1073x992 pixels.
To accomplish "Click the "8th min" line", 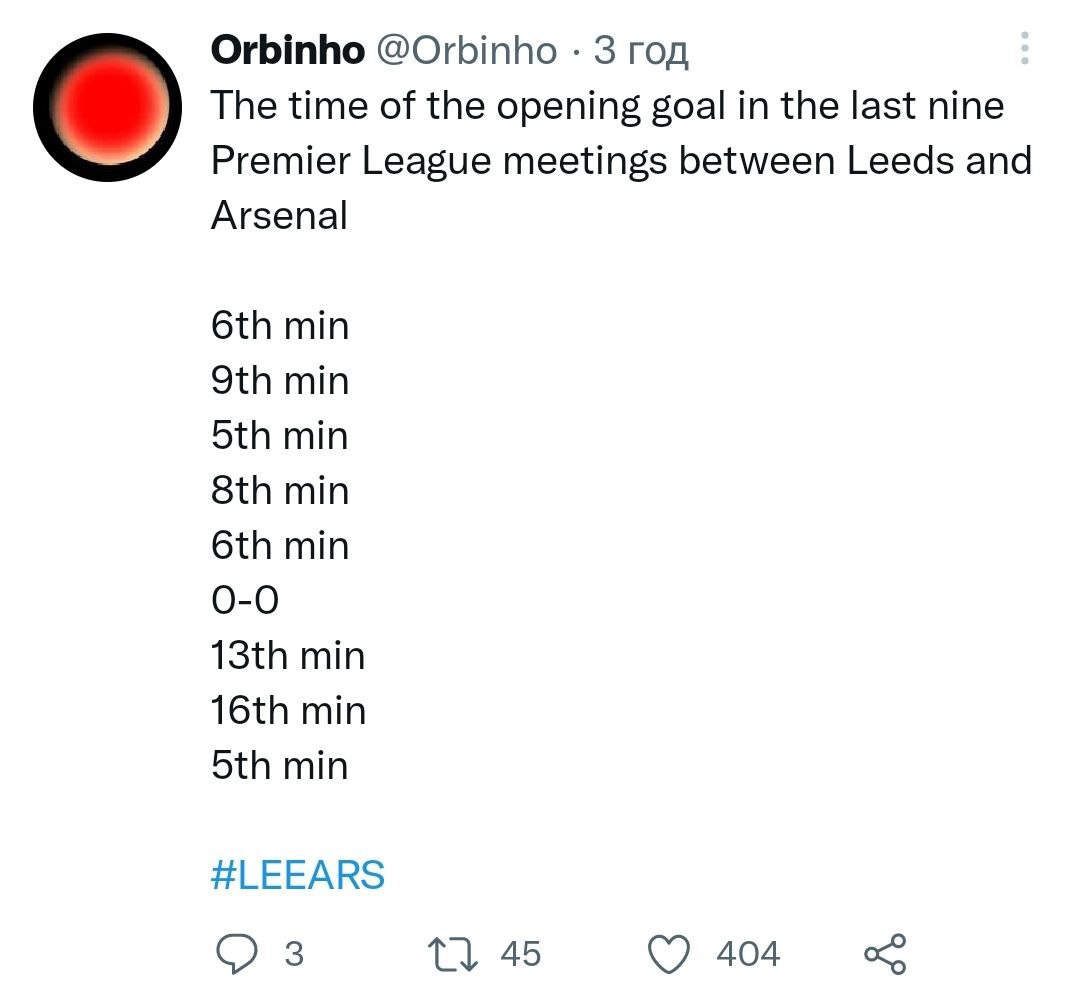I will [280, 491].
